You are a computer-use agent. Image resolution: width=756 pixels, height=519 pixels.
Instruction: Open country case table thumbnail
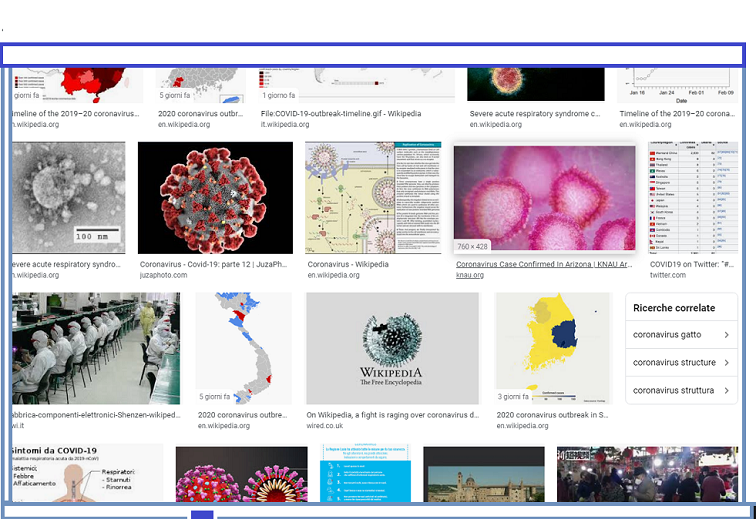[x=693, y=198]
